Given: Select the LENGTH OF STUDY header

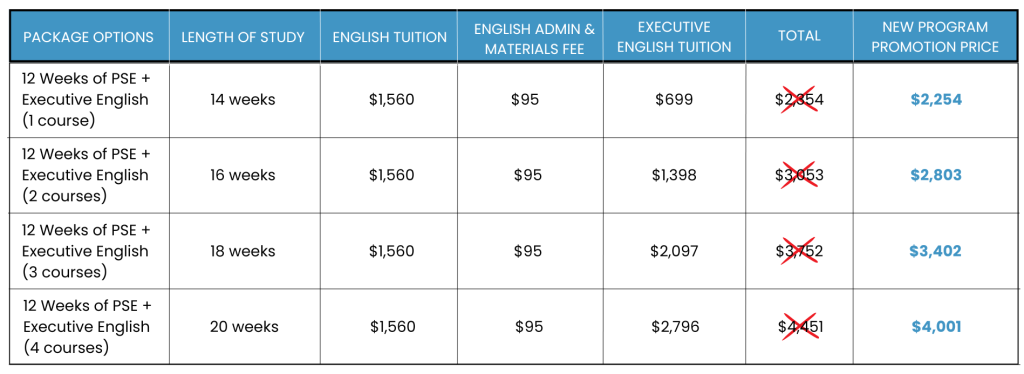Looking at the screenshot, I should (244, 37).
